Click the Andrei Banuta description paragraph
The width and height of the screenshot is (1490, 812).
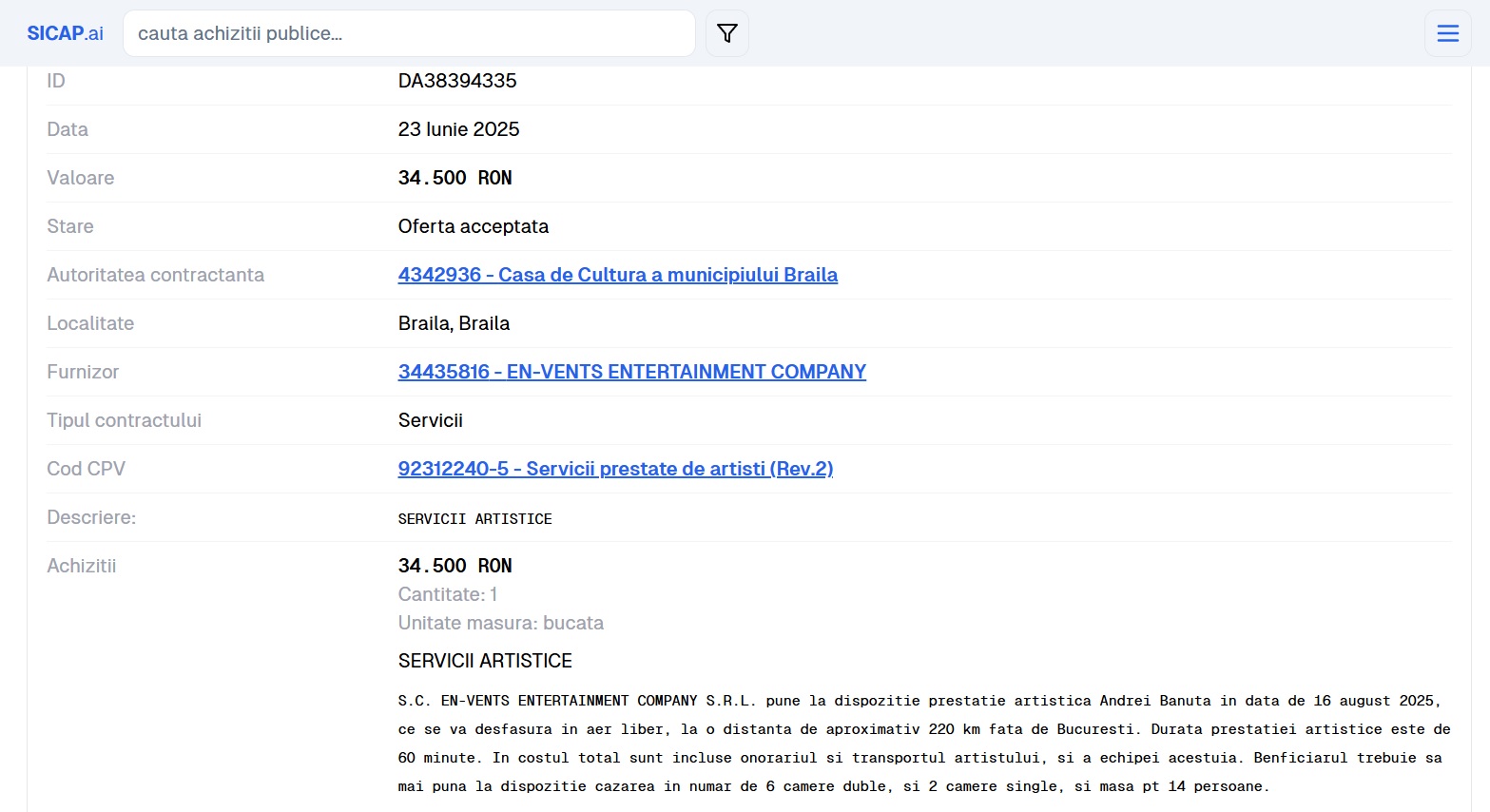[x=924, y=744]
